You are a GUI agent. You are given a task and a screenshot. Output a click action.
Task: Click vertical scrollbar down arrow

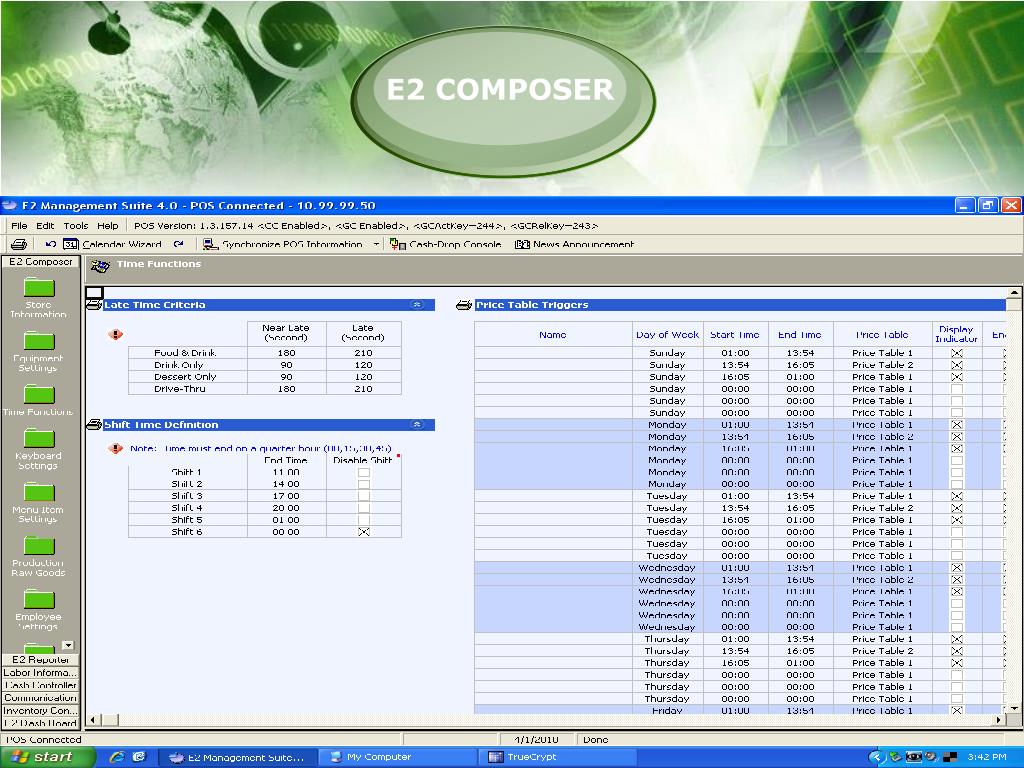(1014, 708)
